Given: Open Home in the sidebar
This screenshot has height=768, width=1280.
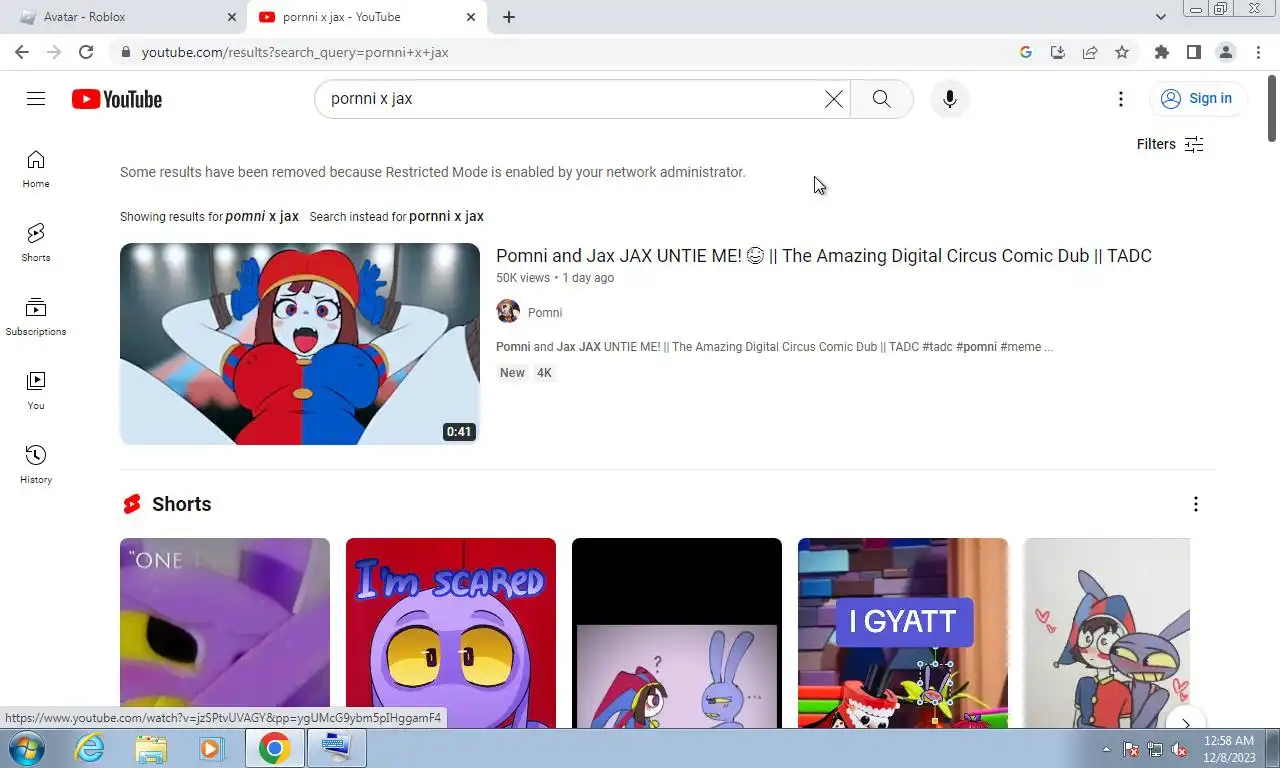Looking at the screenshot, I should tap(36, 169).
